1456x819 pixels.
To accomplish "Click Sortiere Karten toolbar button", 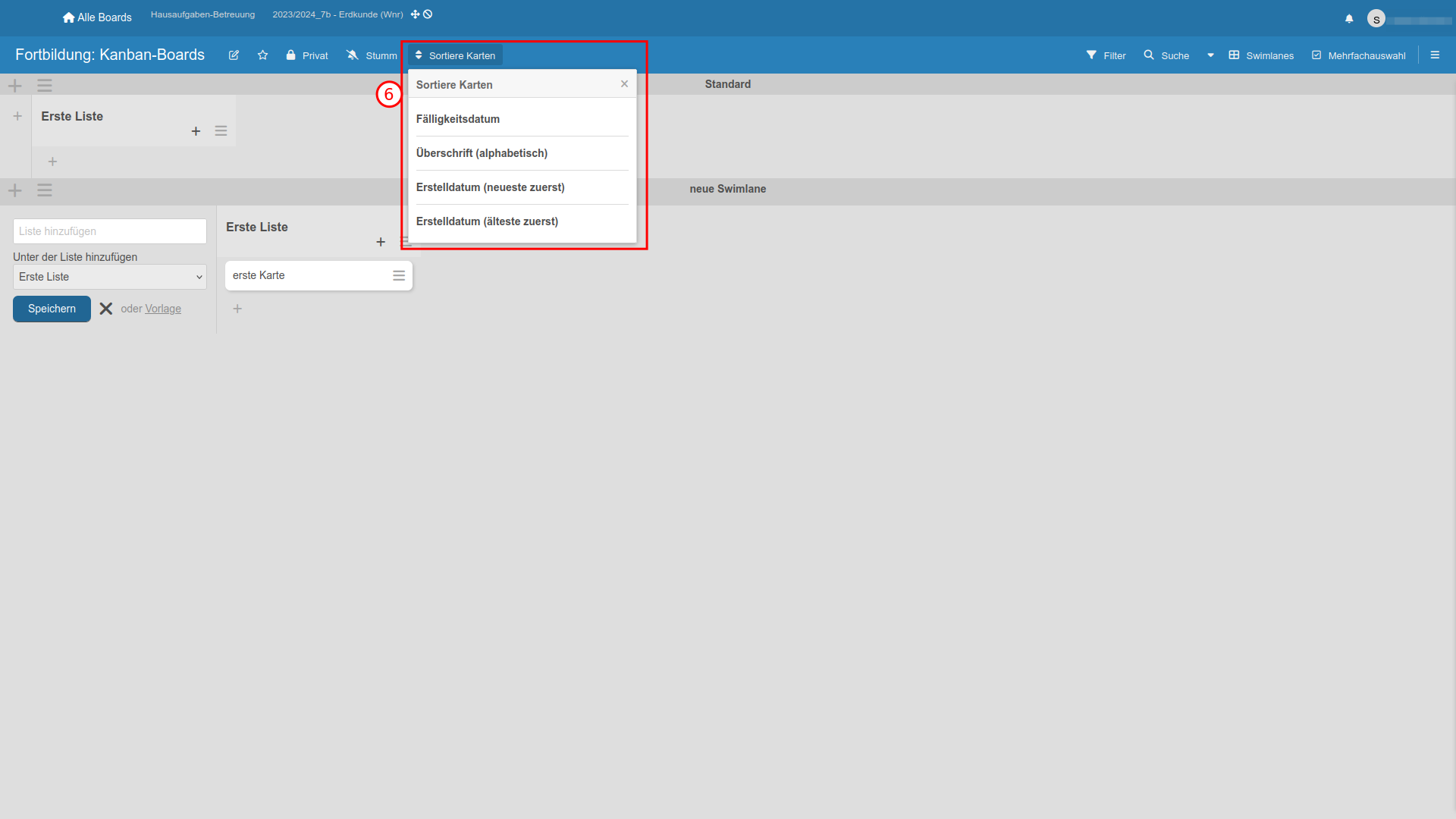I will click(455, 55).
